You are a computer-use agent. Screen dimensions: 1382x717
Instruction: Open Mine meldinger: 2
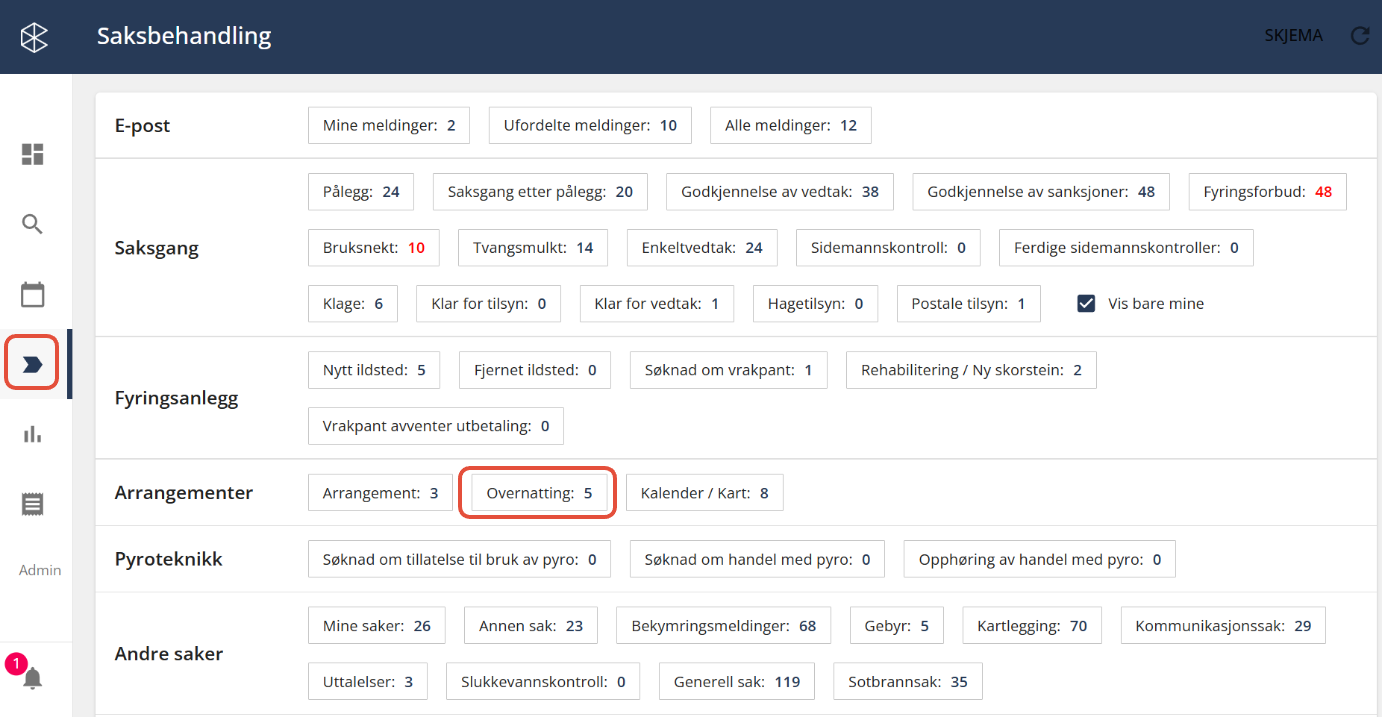389,126
